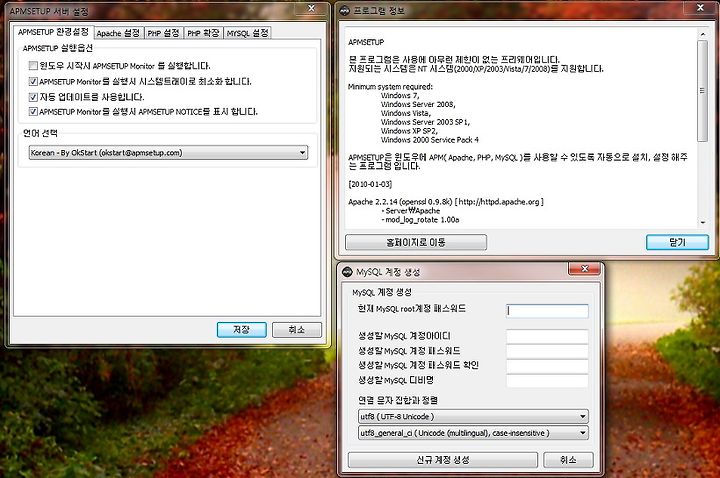
Task: Click the MySQL database name field
Action: (x=547, y=380)
